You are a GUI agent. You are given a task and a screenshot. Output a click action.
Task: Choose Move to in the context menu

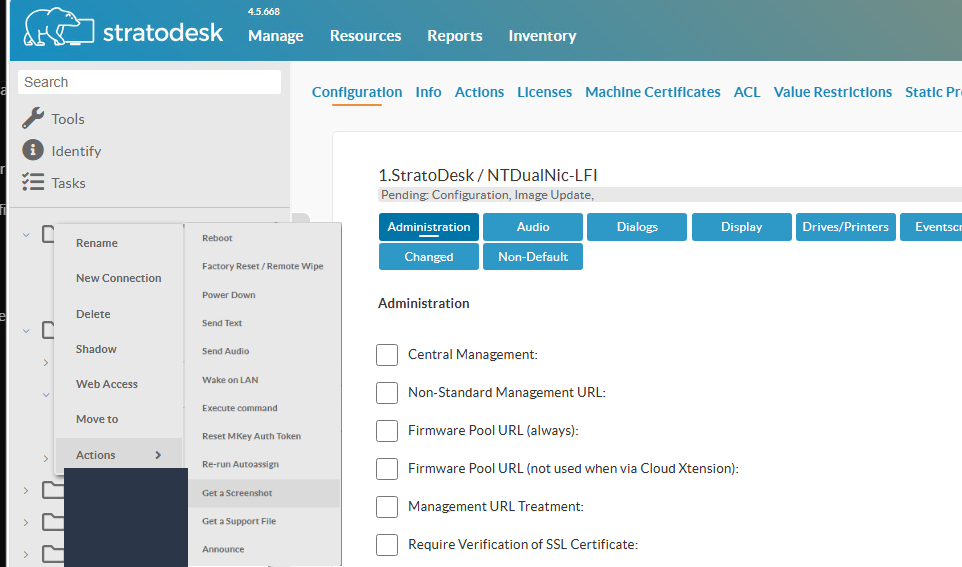click(x=97, y=419)
